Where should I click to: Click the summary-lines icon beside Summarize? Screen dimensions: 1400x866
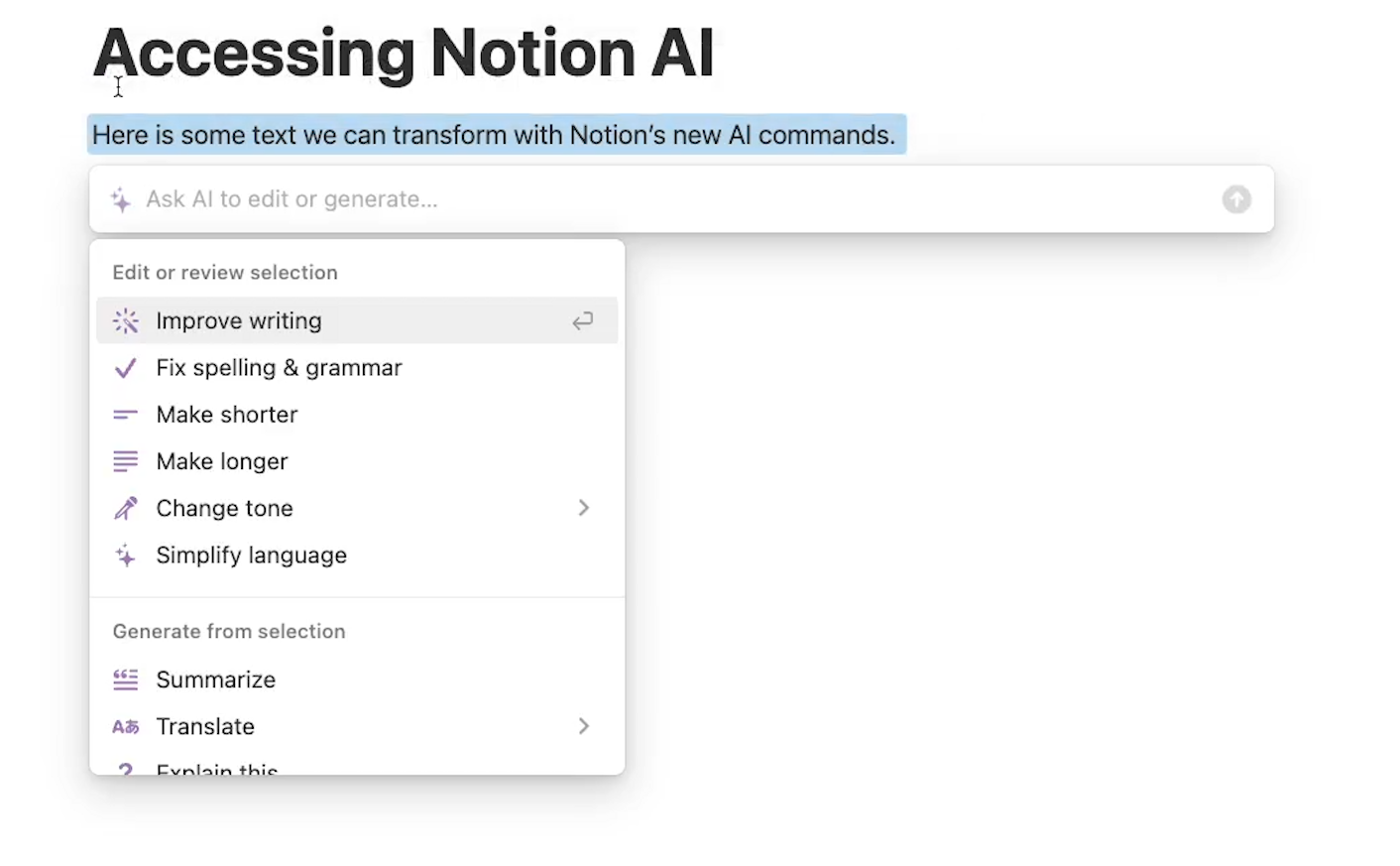pyautogui.click(x=126, y=679)
